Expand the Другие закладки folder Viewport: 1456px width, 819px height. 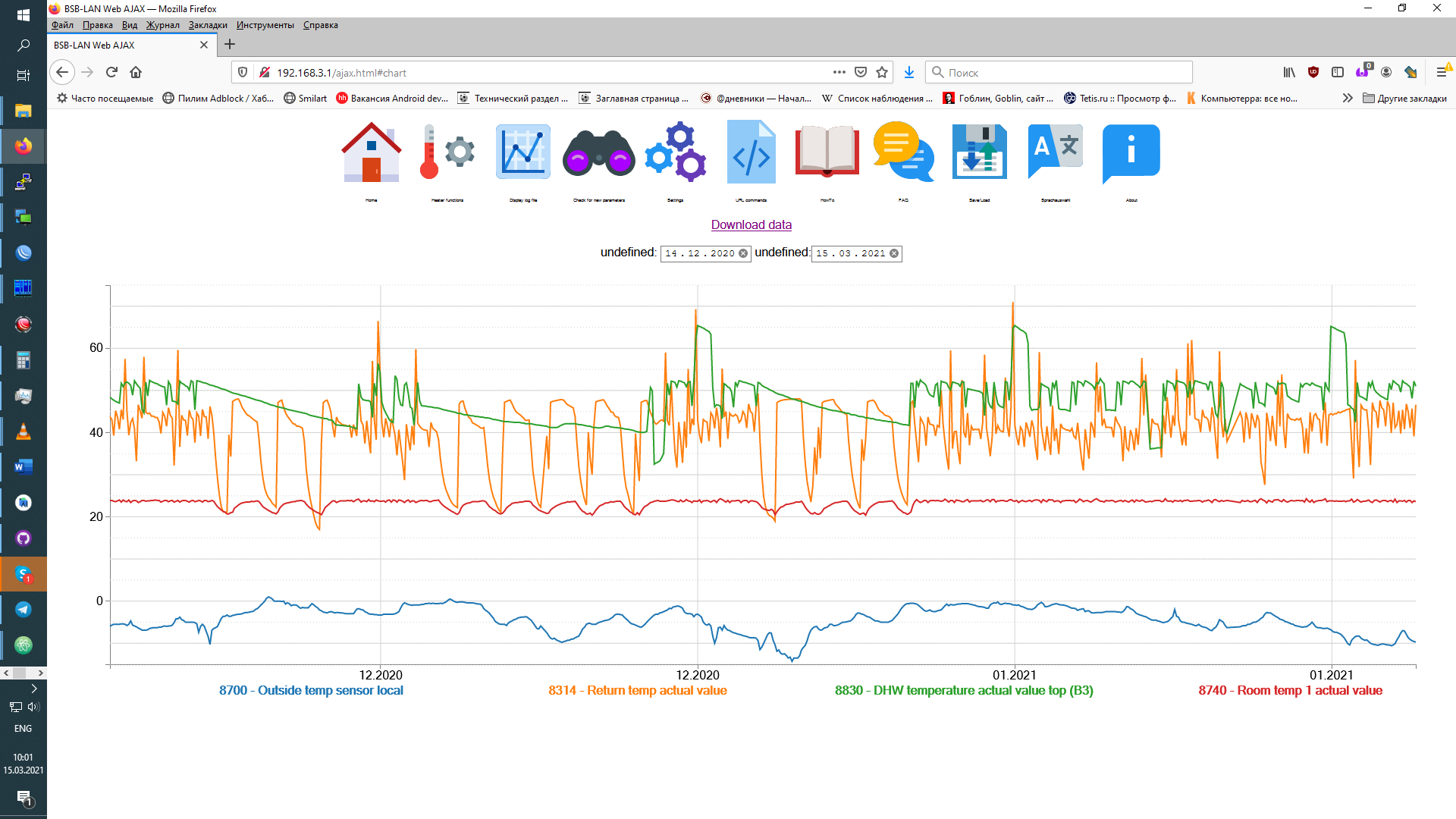[x=1405, y=98]
